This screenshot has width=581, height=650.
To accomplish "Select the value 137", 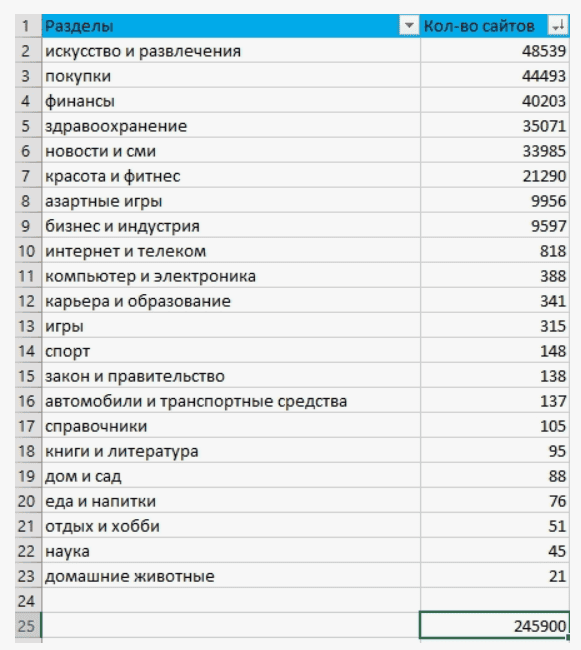I will [x=495, y=401].
